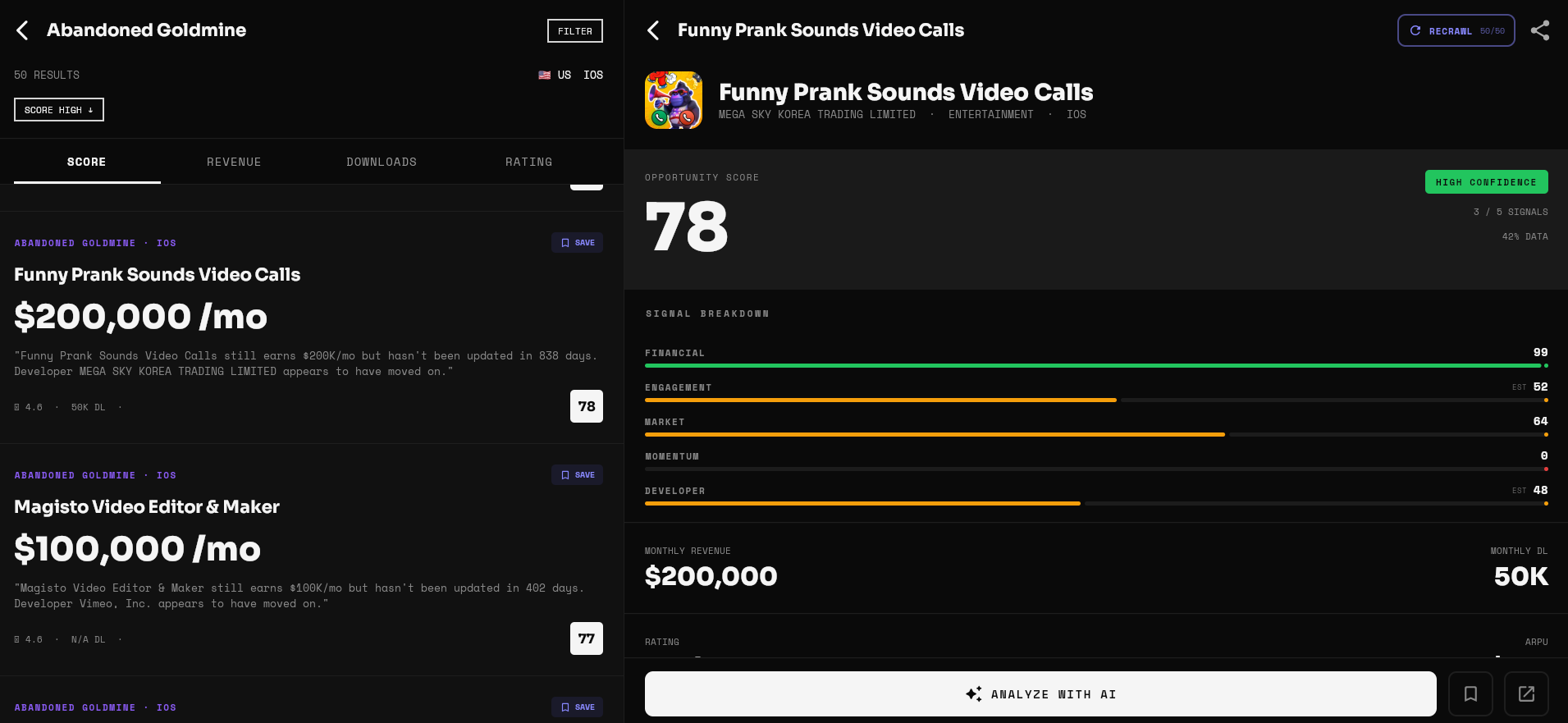The image size is (1568, 723).
Task: Click the '50K DL' stat on first card
Action: [x=88, y=407]
